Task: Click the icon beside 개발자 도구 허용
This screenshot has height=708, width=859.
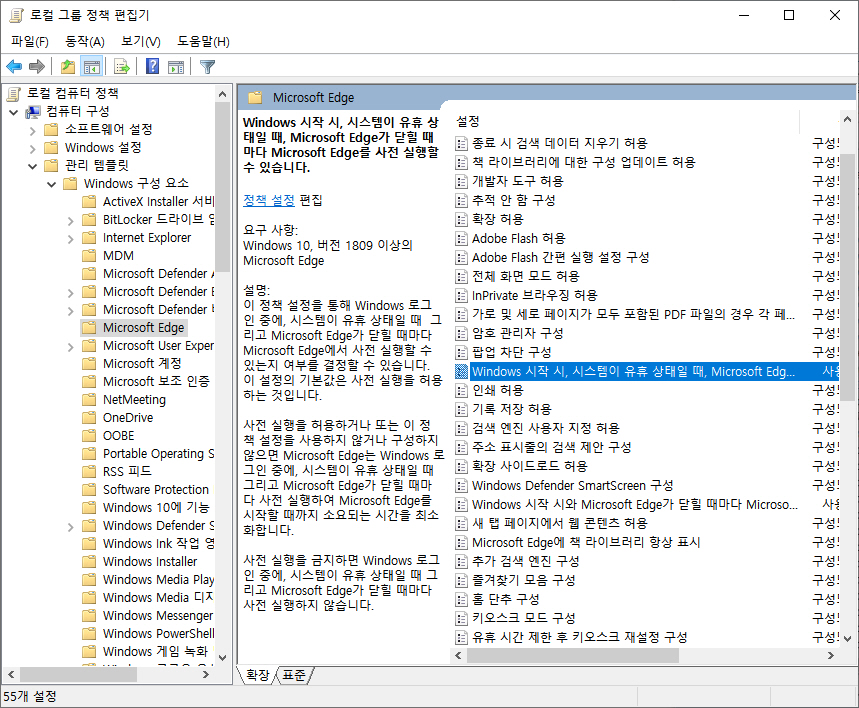Action: (x=461, y=181)
